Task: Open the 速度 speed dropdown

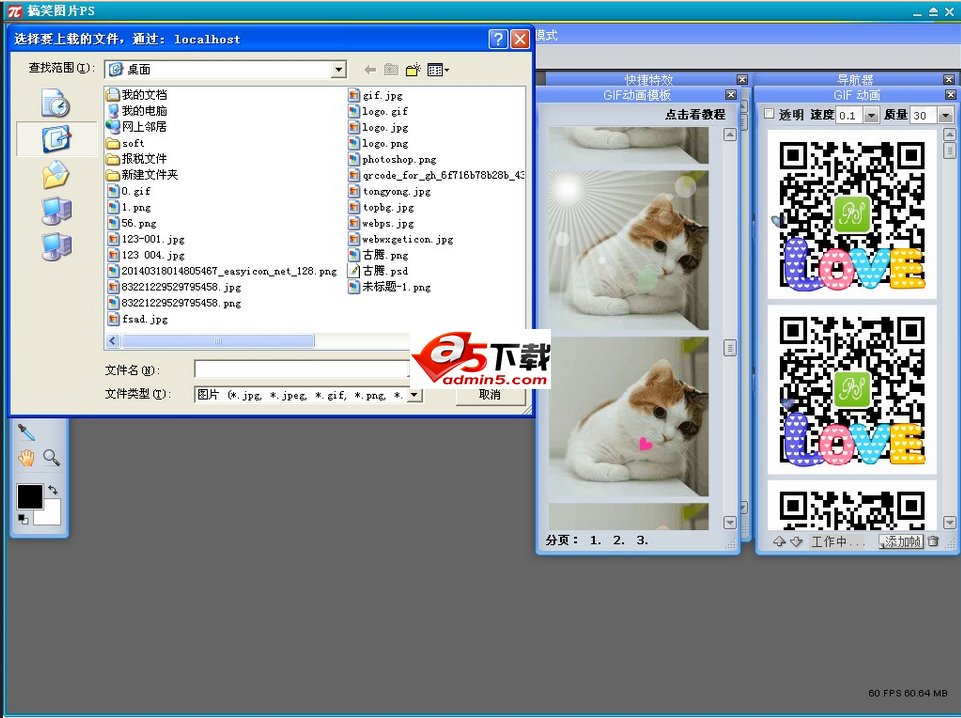Action: pyautogui.click(x=871, y=115)
